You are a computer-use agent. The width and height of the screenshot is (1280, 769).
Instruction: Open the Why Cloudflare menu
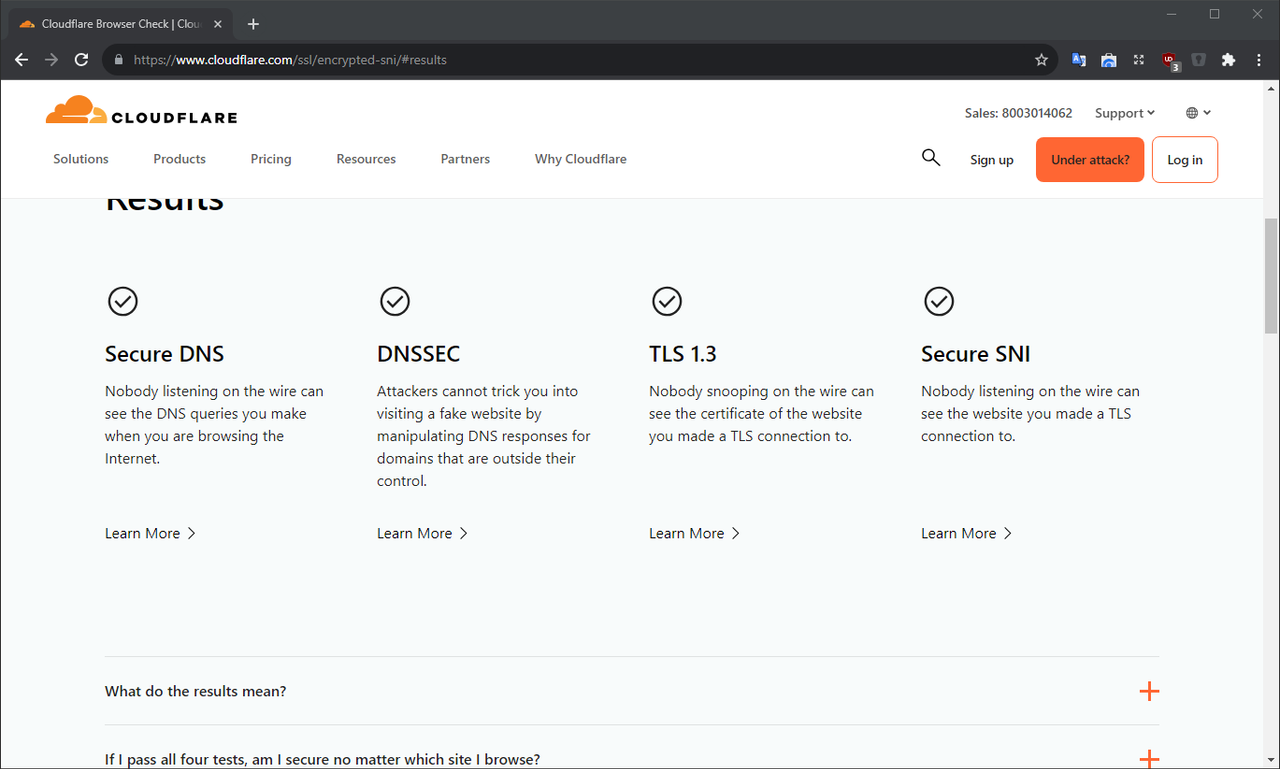pyautogui.click(x=581, y=159)
